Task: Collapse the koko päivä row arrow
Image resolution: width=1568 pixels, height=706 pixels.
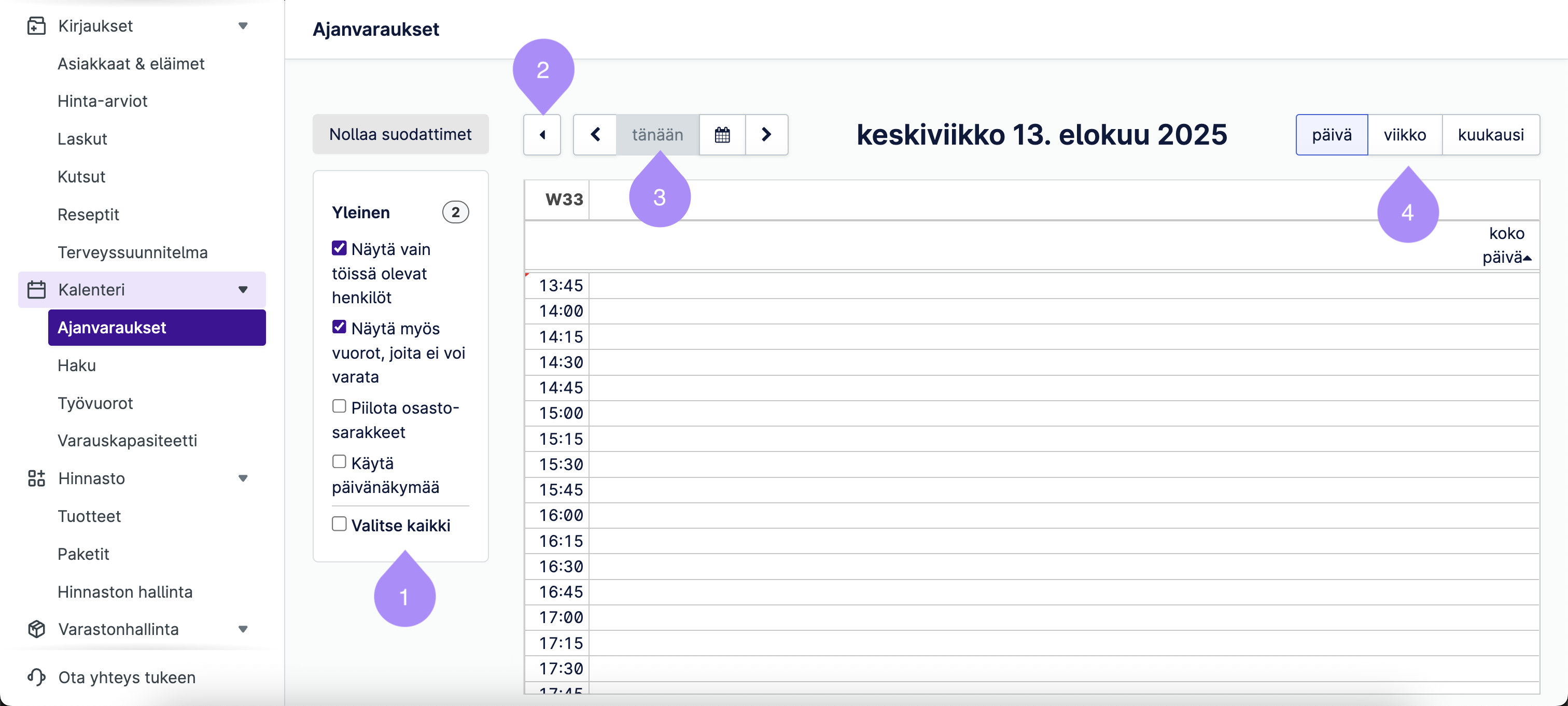Action: pos(1527,259)
